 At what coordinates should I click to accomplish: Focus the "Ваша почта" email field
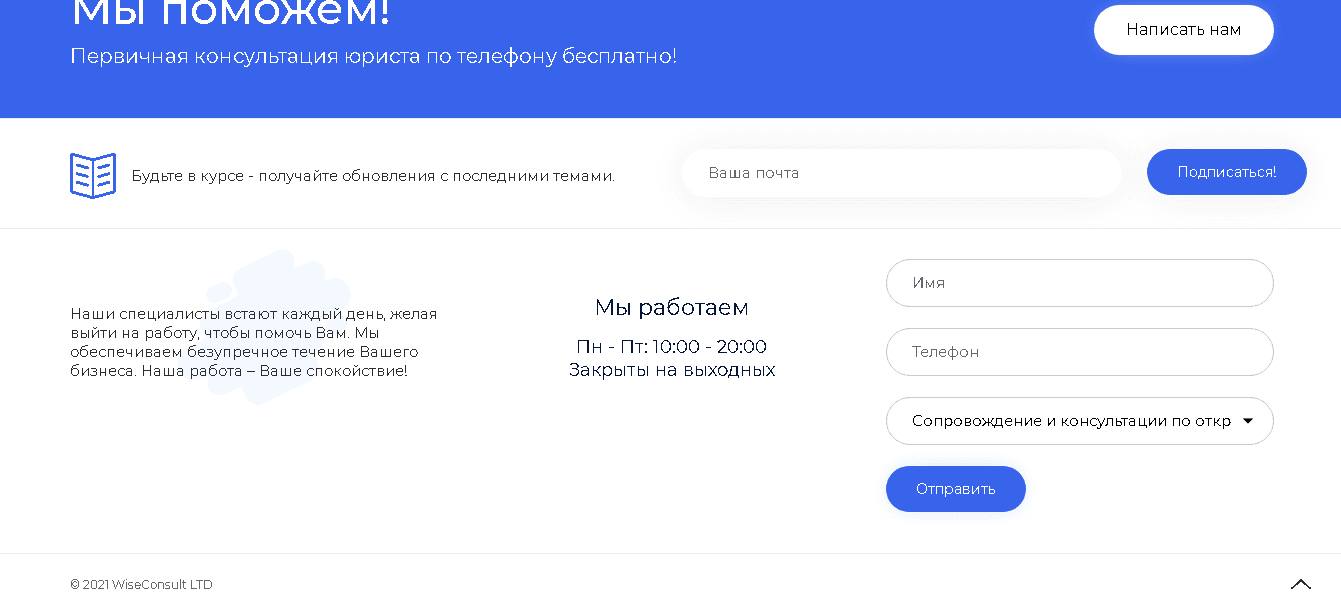[x=900, y=173]
